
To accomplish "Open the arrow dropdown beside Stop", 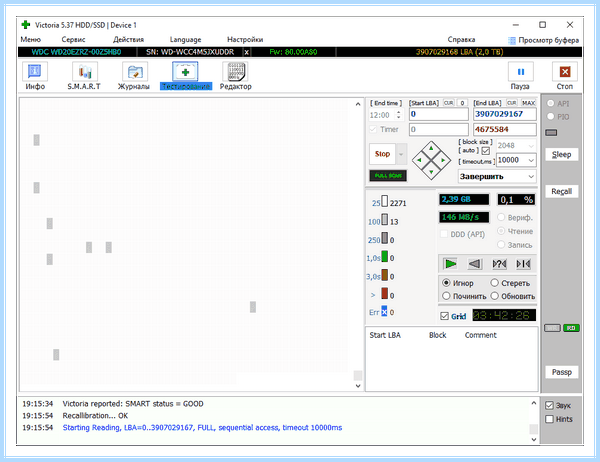I will pos(401,154).
